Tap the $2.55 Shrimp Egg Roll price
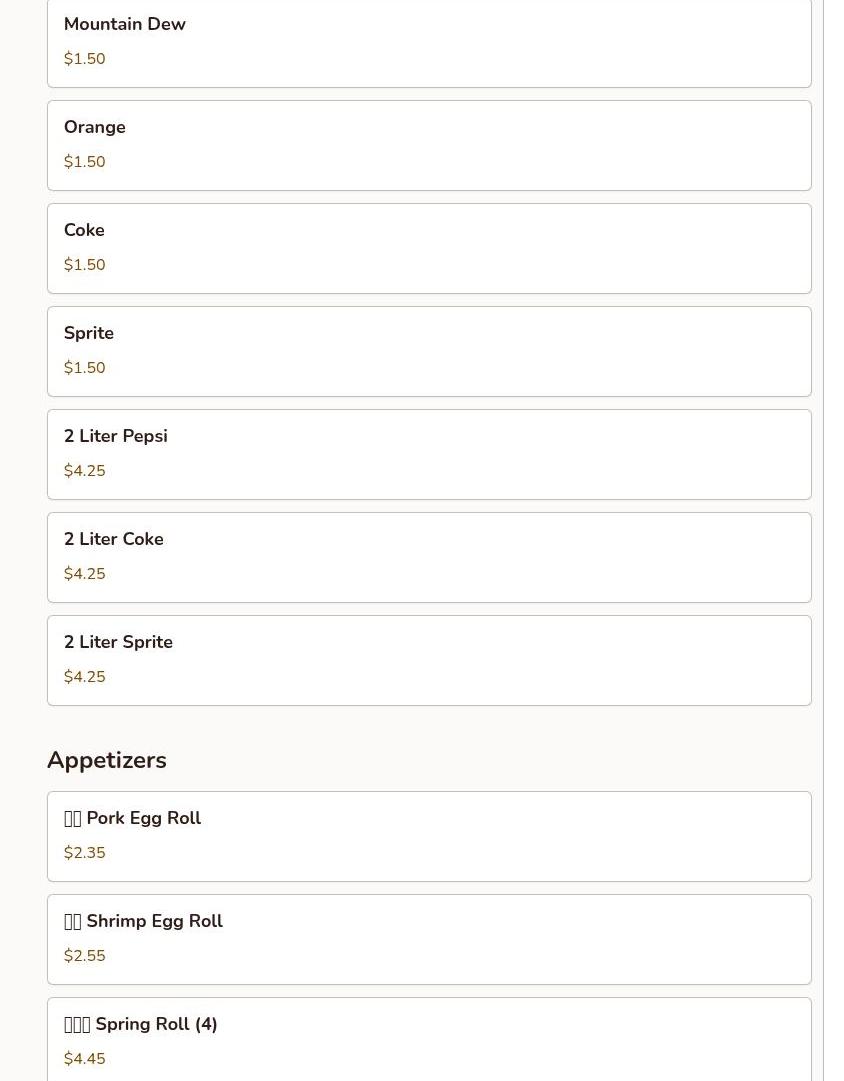844x1081 pixels. tap(84, 956)
